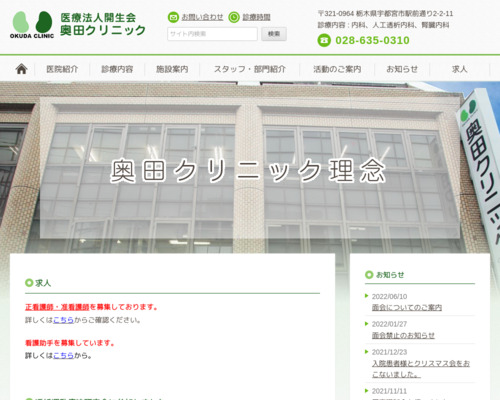Click the green clock icon beside 診療時間

(234, 17)
